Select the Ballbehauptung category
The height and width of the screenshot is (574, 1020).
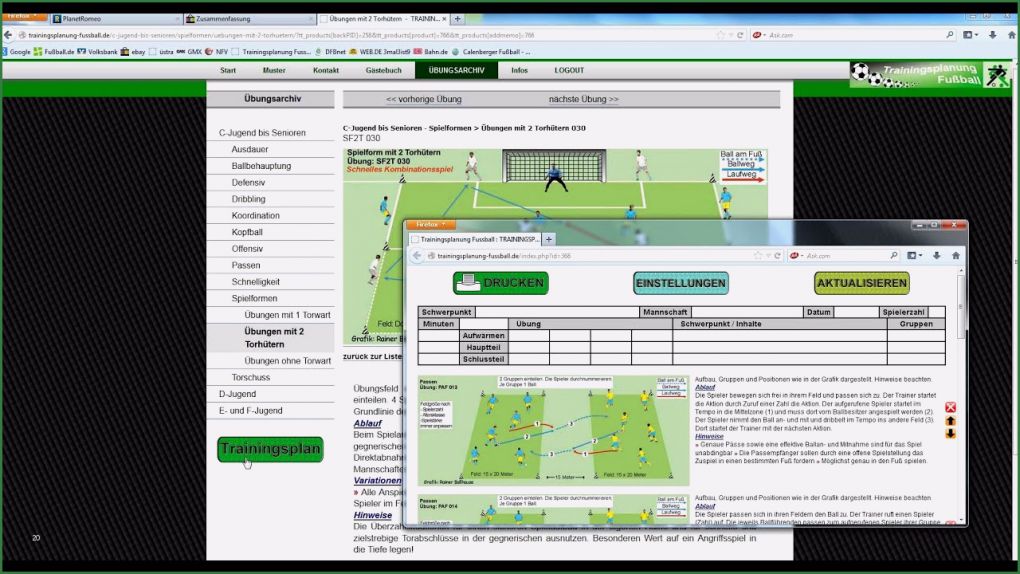262,166
